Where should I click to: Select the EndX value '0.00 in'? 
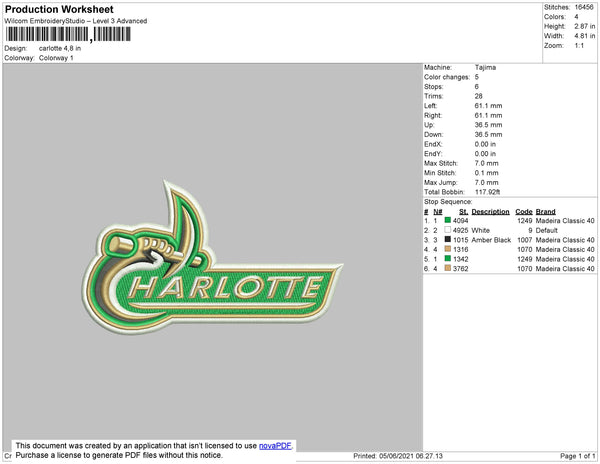[485, 144]
